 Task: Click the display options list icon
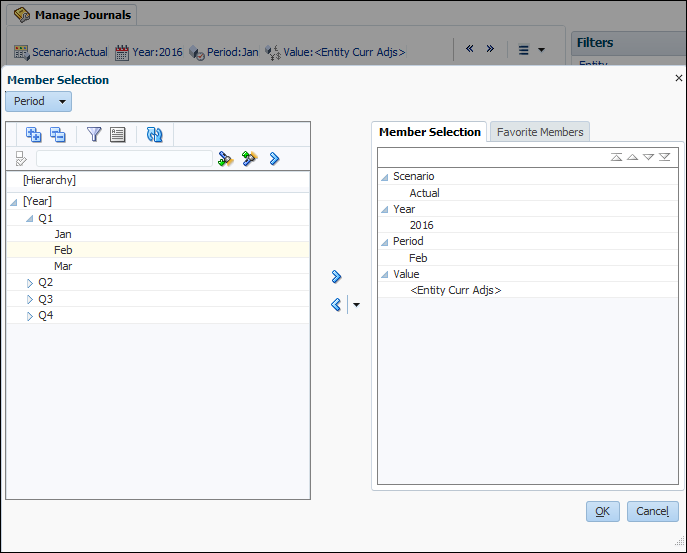click(117, 135)
